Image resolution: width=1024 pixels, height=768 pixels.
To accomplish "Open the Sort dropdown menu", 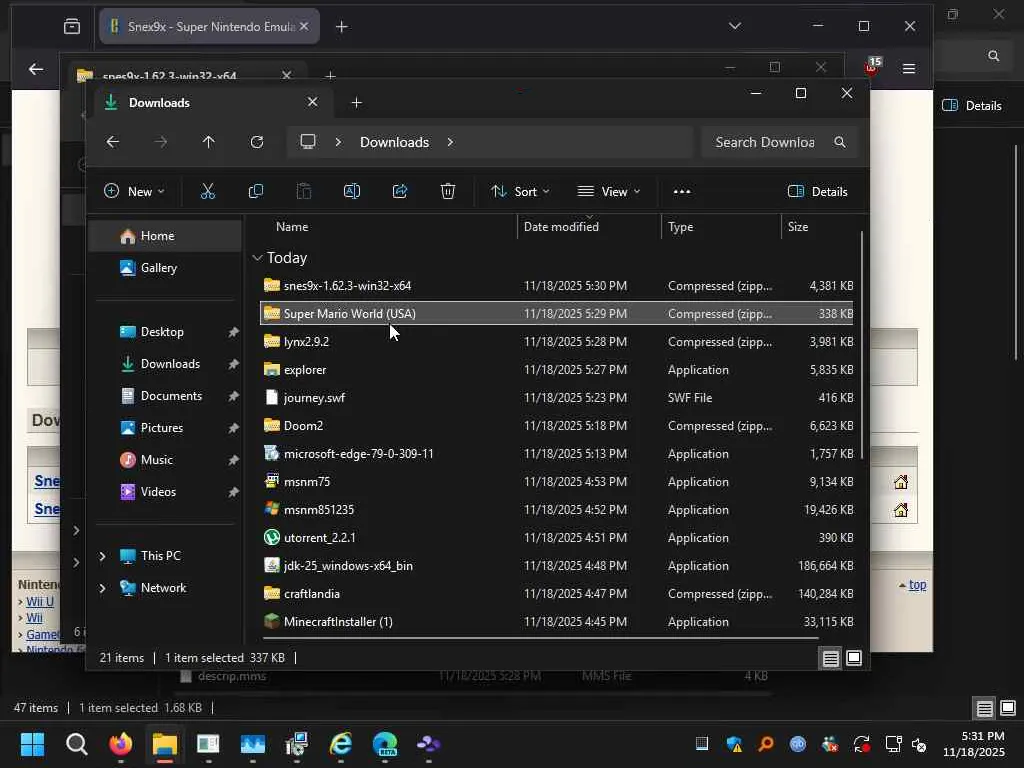I will [x=520, y=191].
